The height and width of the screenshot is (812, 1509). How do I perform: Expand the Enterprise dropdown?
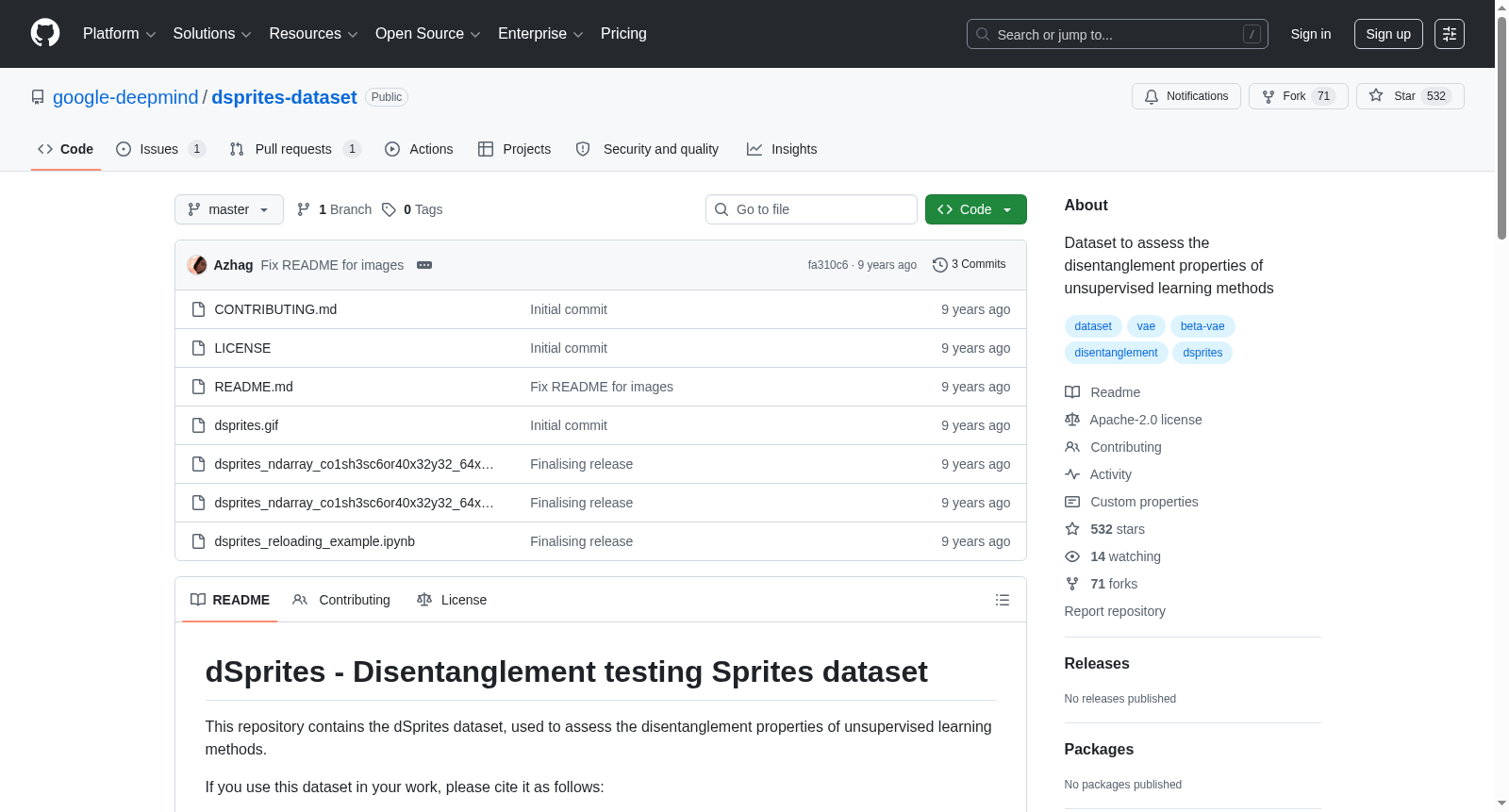(540, 34)
